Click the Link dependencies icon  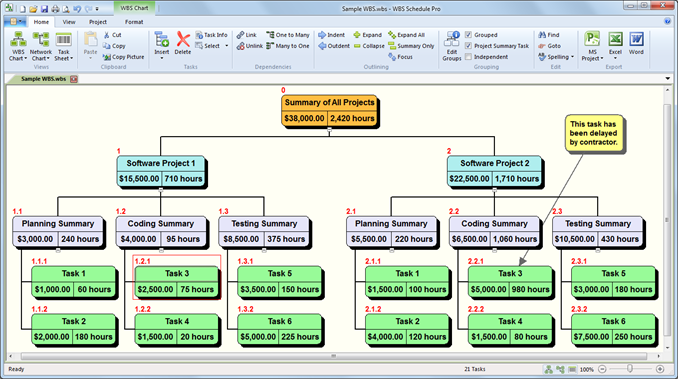click(240, 35)
